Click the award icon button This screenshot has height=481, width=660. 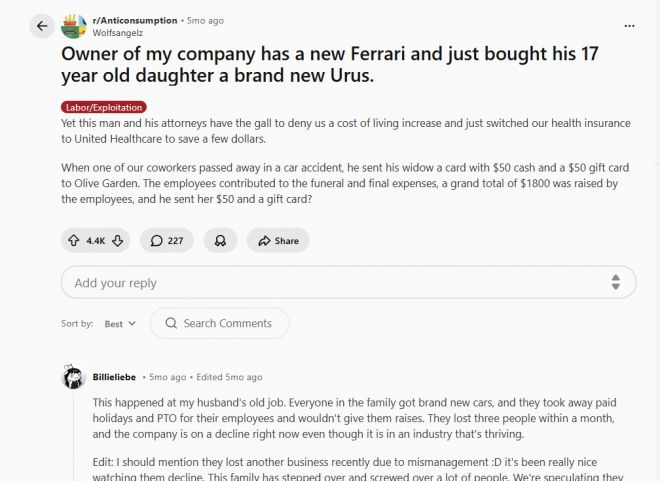click(x=219, y=240)
